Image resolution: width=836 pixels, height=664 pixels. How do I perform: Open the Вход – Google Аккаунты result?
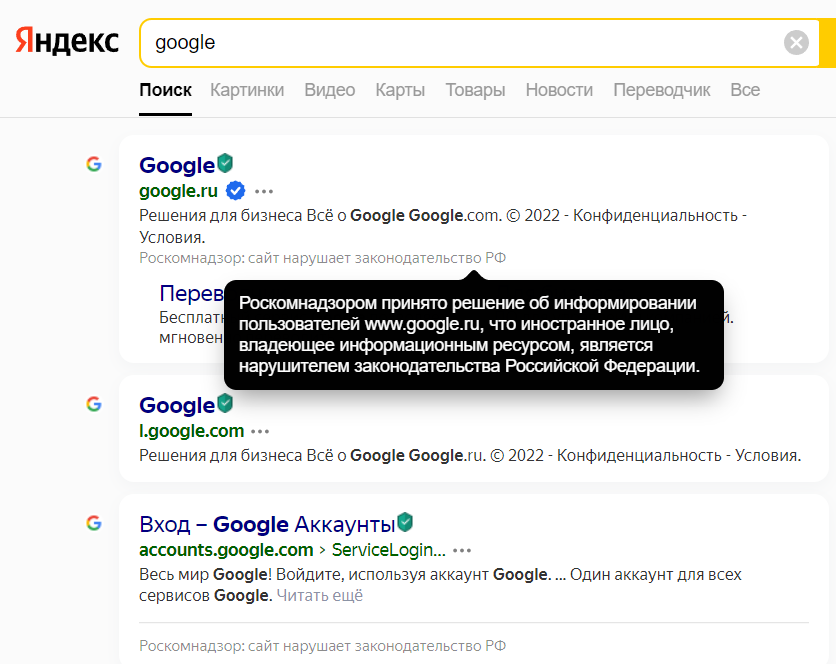point(267,524)
